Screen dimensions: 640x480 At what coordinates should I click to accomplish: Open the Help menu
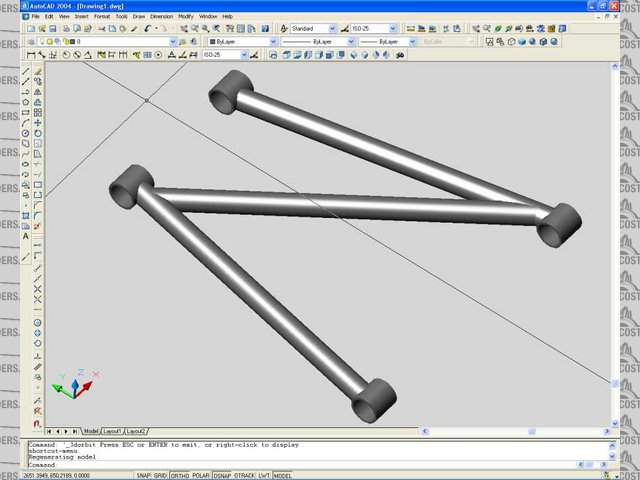pyautogui.click(x=227, y=17)
